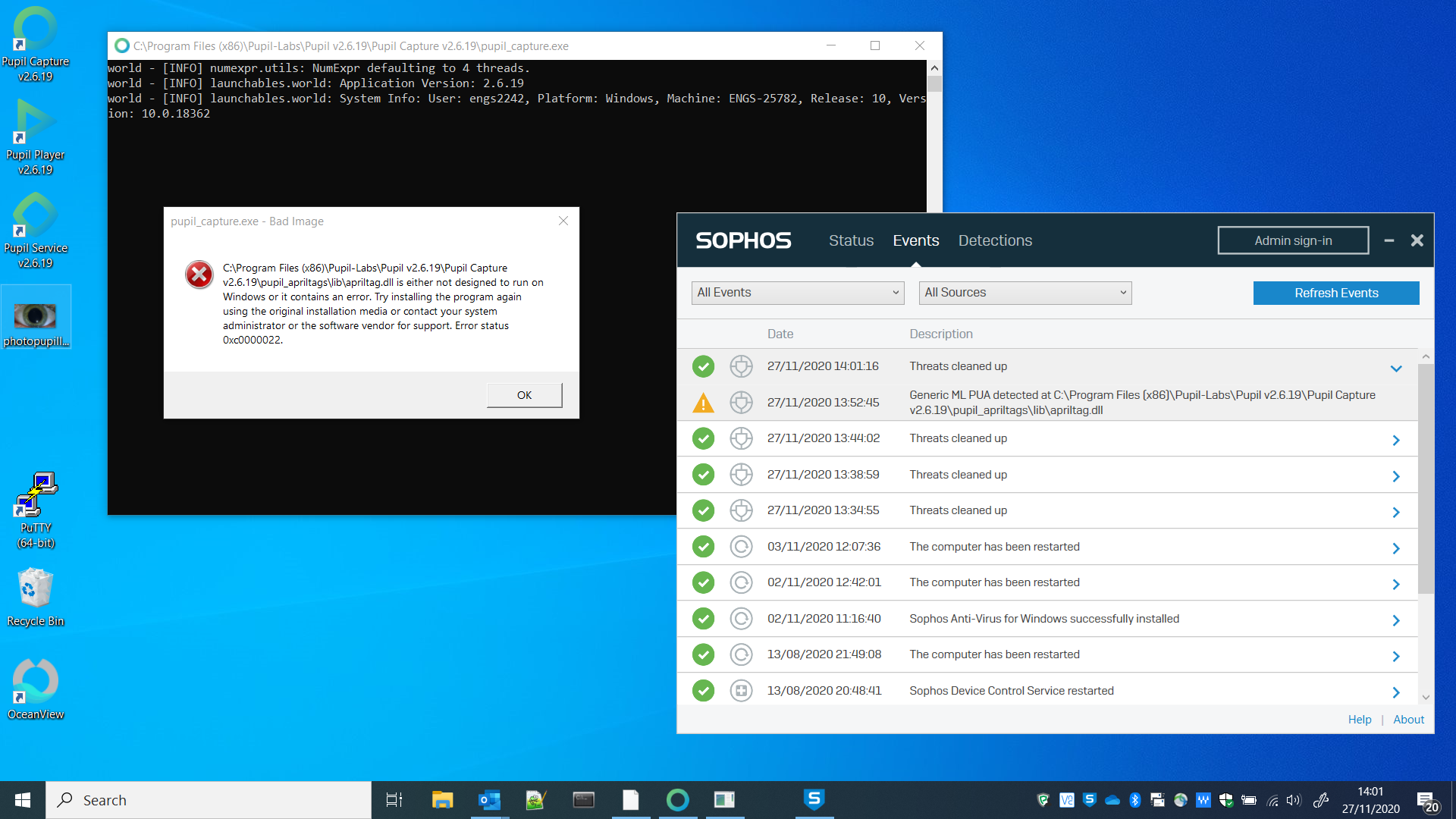Click the green check icon for 14:01:16 event
This screenshot has width=1456, height=819.
click(703, 366)
